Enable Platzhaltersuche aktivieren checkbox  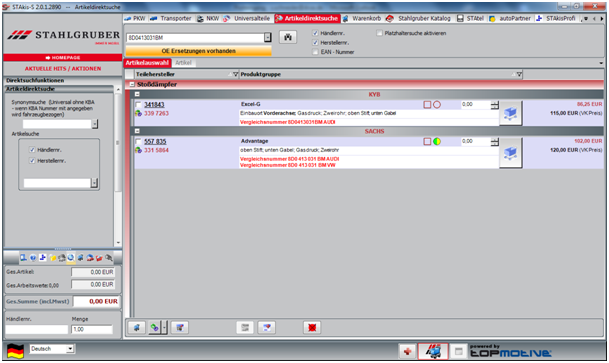coord(379,33)
